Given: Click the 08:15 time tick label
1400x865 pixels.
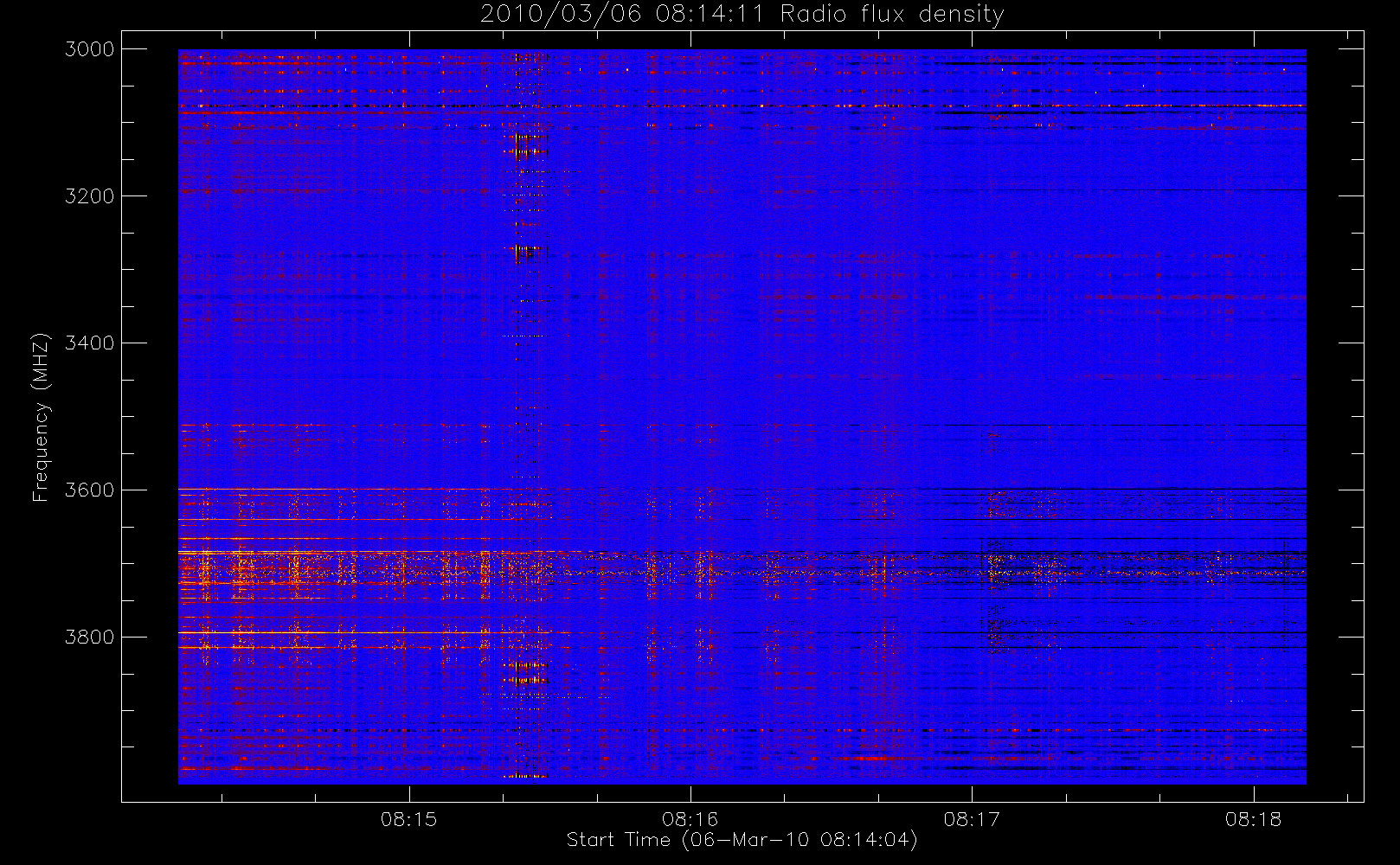Looking at the screenshot, I should pos(409,819).
